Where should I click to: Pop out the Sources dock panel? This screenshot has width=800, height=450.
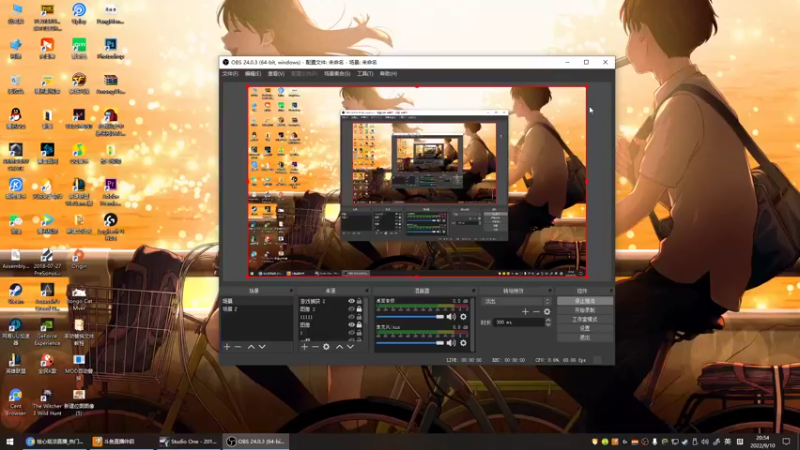[x=366, y=291]
